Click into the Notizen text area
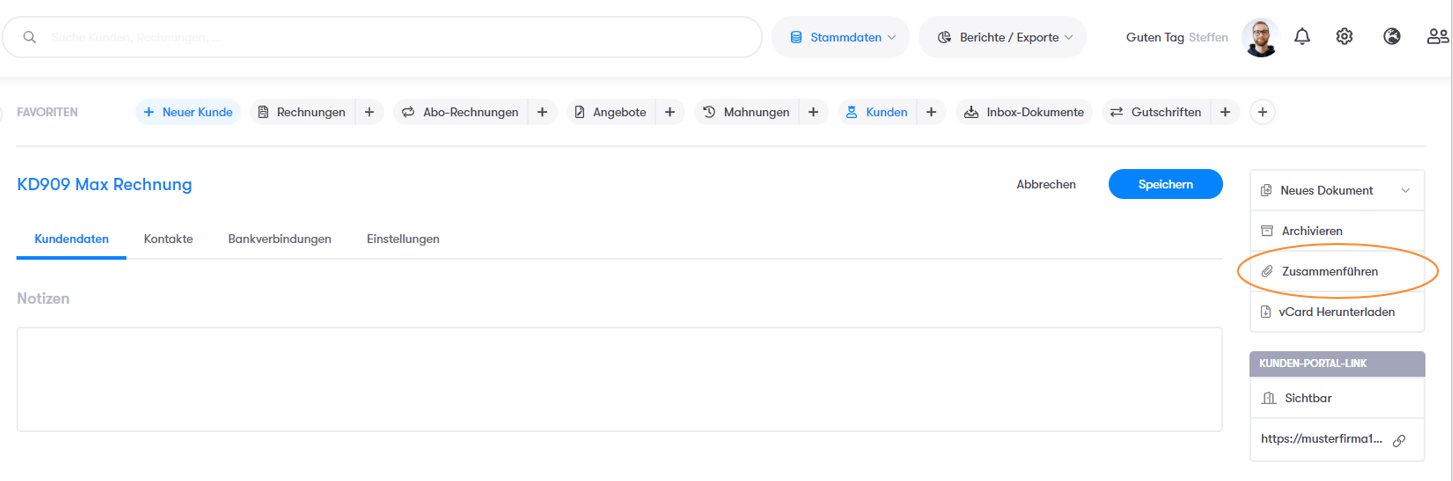The height and width of the screenshot is (481, 1453). 619,379
